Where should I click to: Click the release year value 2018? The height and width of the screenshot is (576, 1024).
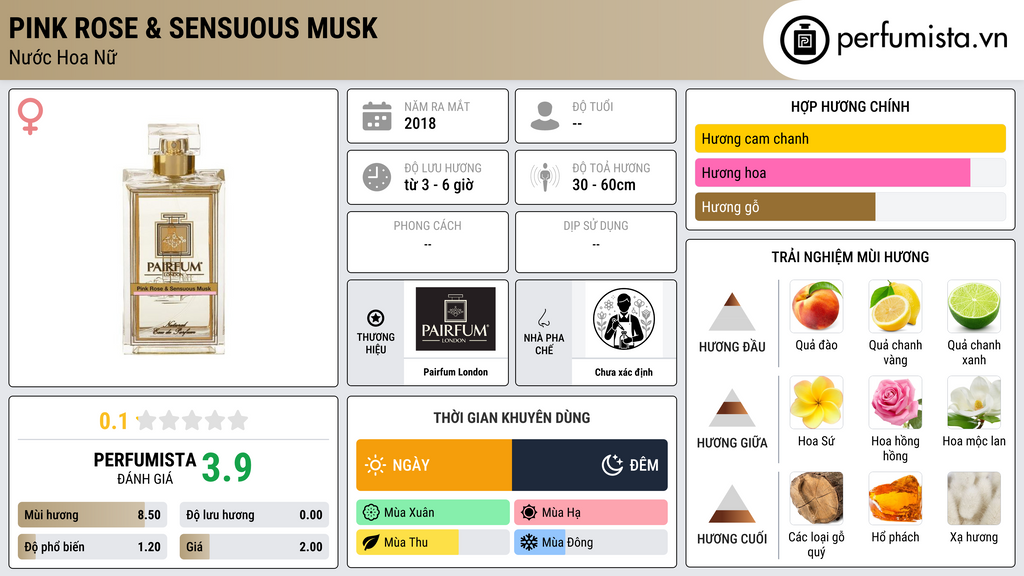point(420,123)
